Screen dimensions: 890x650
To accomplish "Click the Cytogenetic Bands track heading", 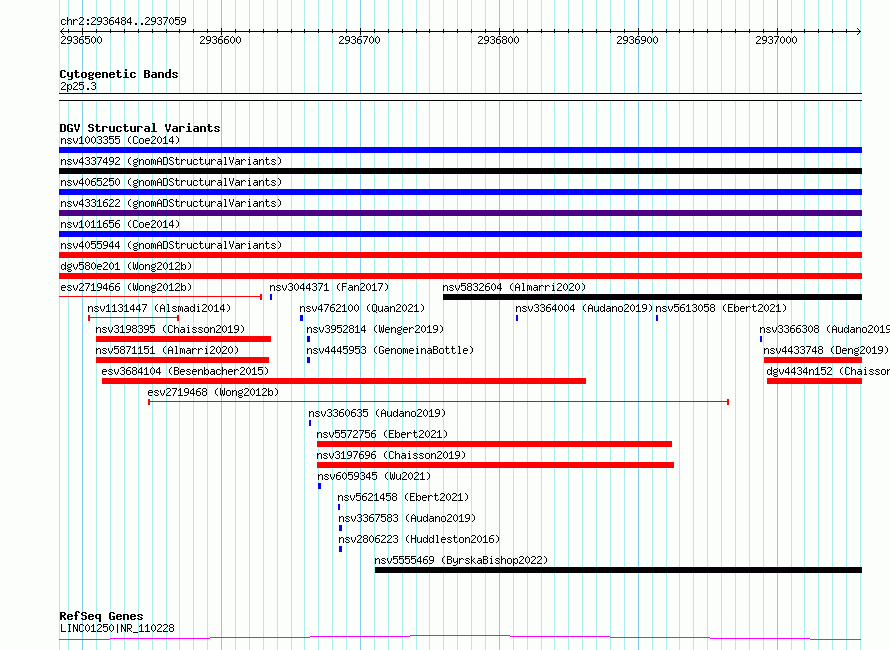I will tap(119, 74).
